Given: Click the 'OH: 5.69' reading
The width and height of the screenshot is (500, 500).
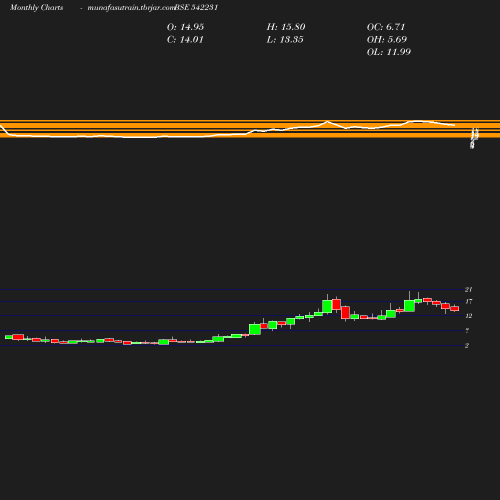Looking at the screenshot, I should pyautogui.click(x=387, y=40).
